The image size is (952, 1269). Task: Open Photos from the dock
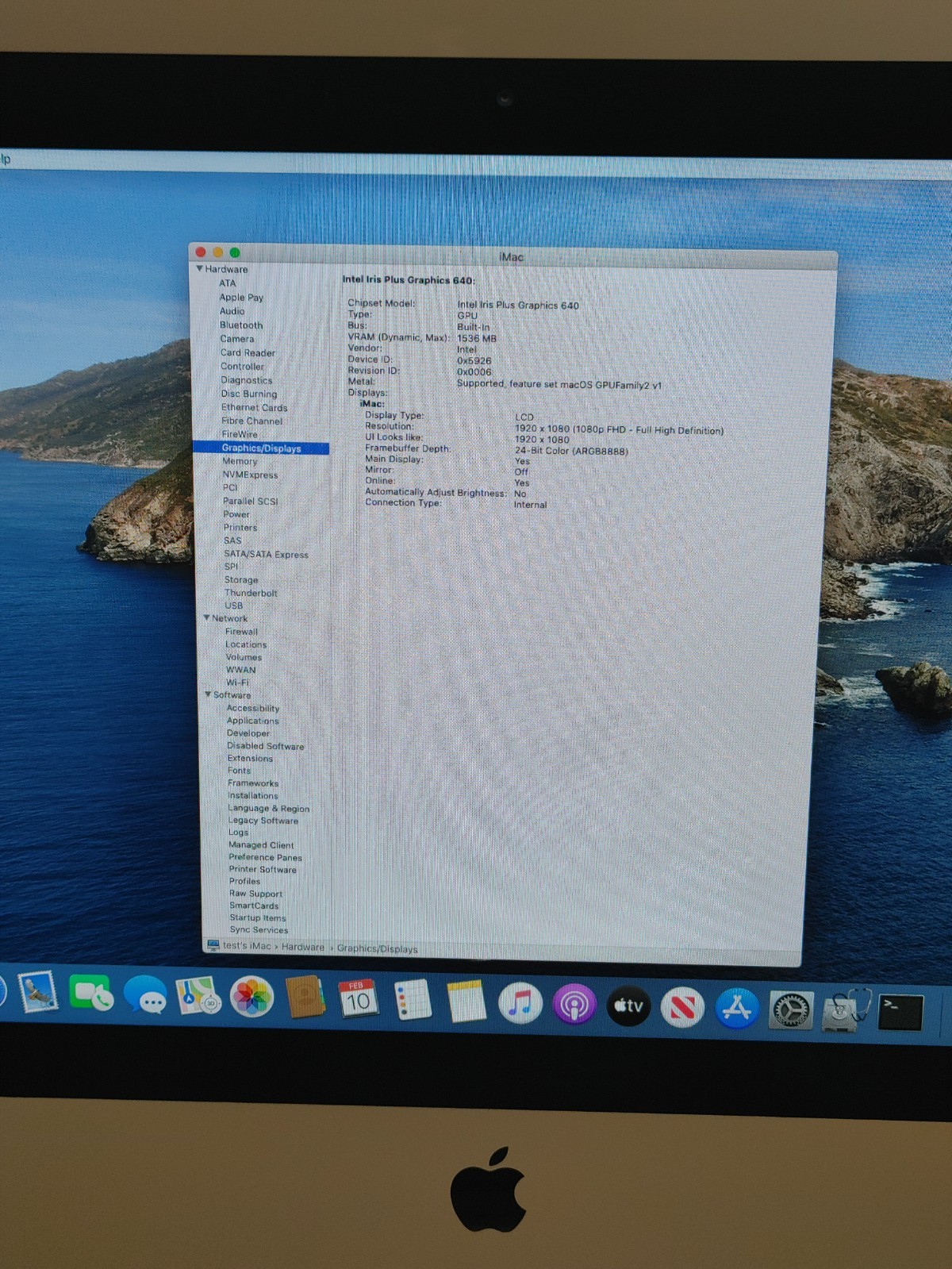pyautogui.click(x=251, y=996)
